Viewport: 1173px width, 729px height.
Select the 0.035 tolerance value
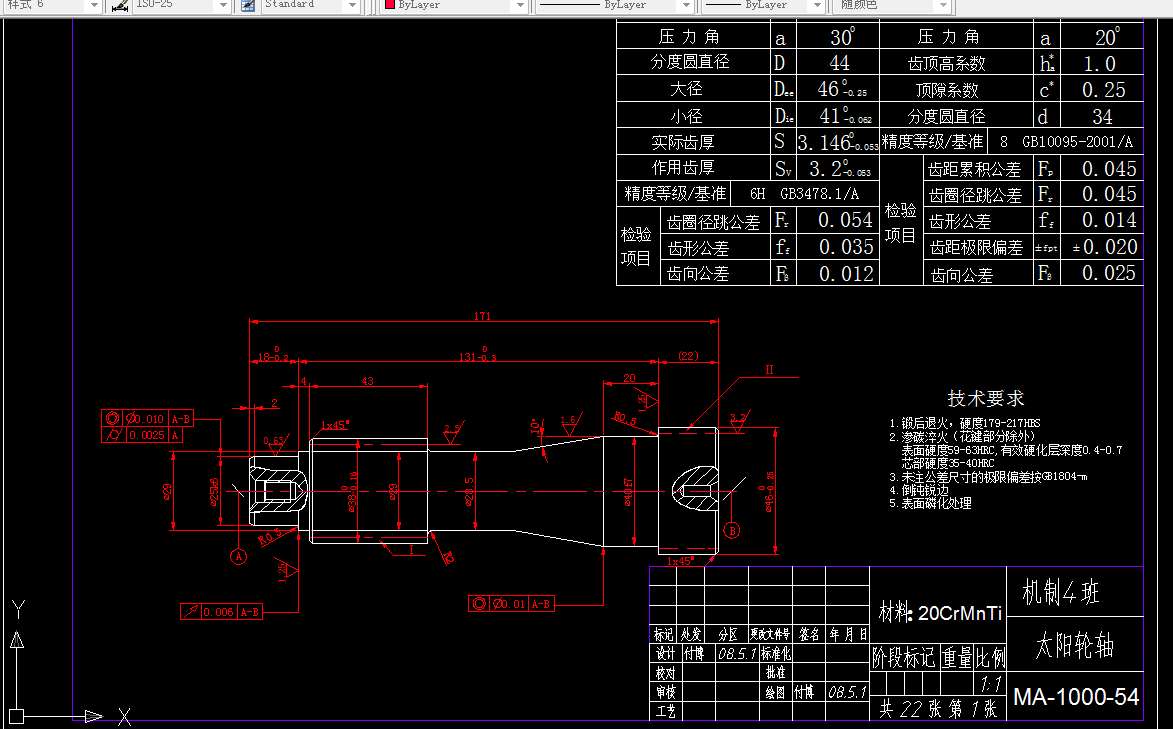pyautogui.click(x=846, y=247)
